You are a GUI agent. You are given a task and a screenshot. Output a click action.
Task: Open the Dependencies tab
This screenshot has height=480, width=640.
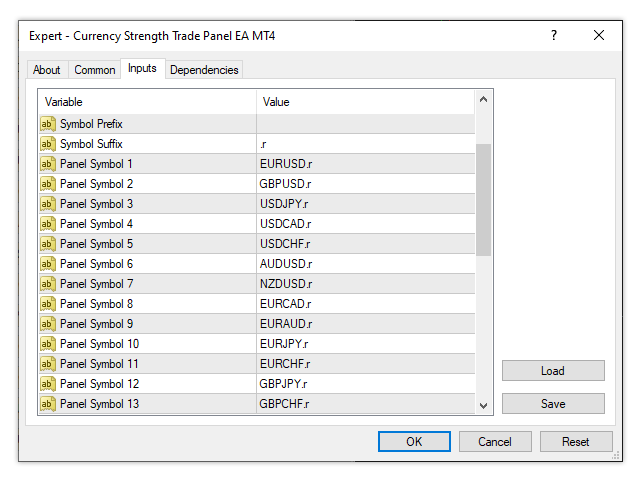click(x=204, y=70)
